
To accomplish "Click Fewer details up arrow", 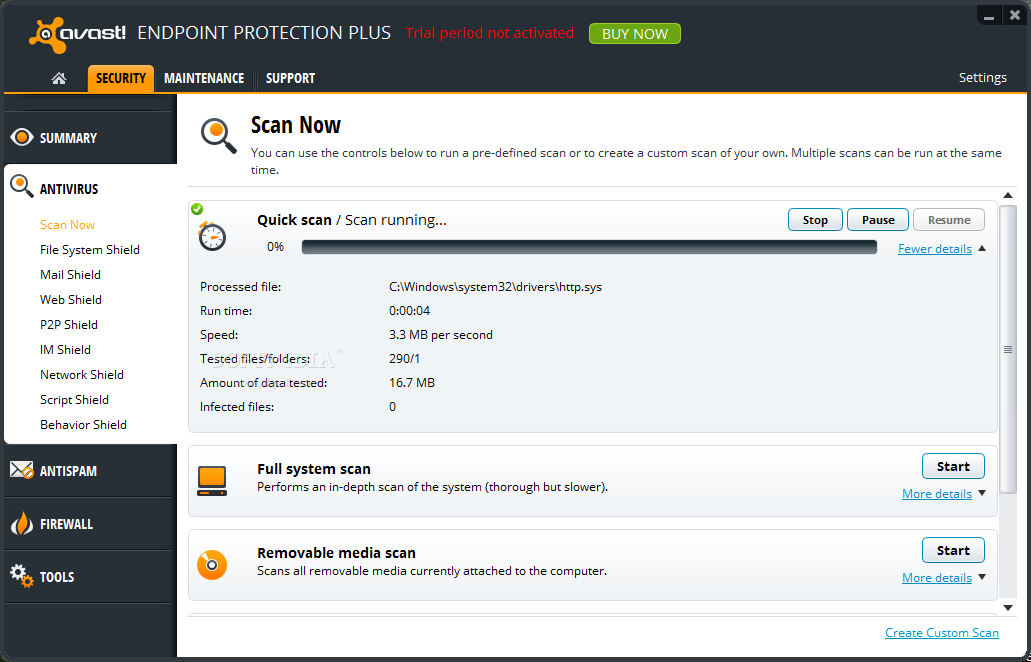I will click(x=982, y=248).
